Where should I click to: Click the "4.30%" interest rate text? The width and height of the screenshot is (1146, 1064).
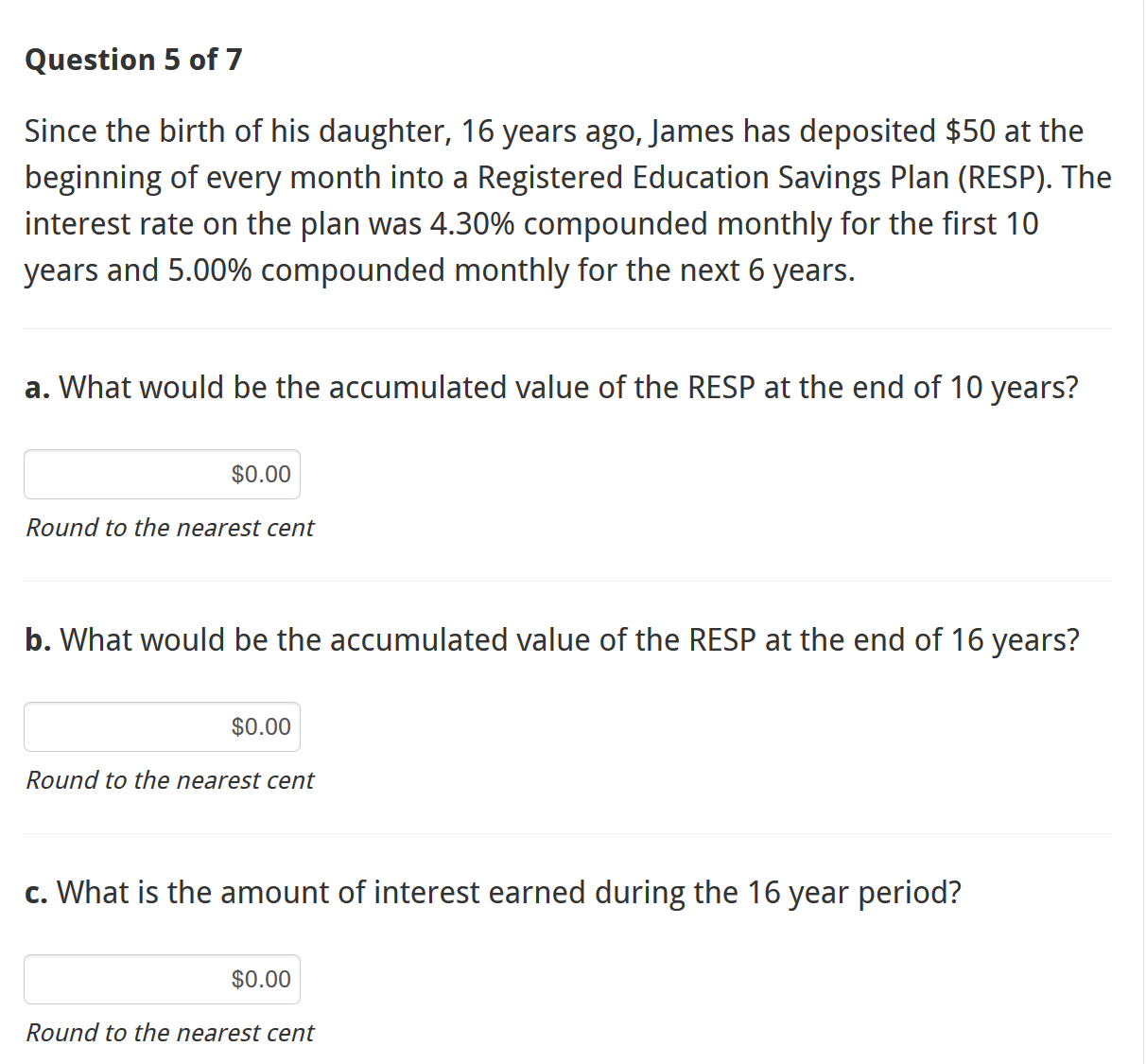pyautogui.click(x=472, y=224)
